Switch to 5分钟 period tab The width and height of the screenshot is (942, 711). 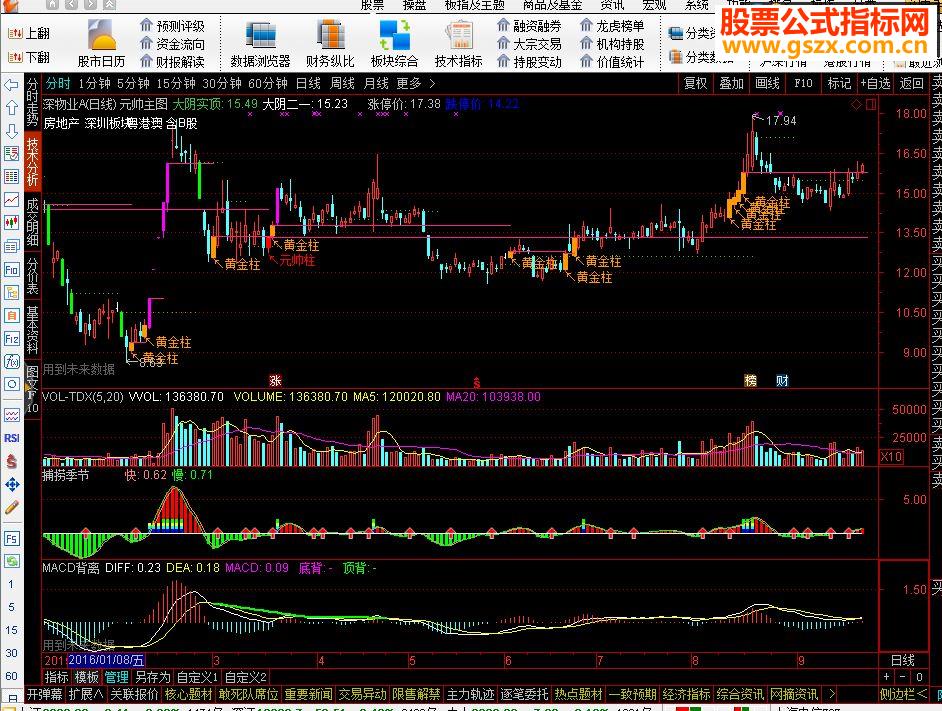pos(133,84)
